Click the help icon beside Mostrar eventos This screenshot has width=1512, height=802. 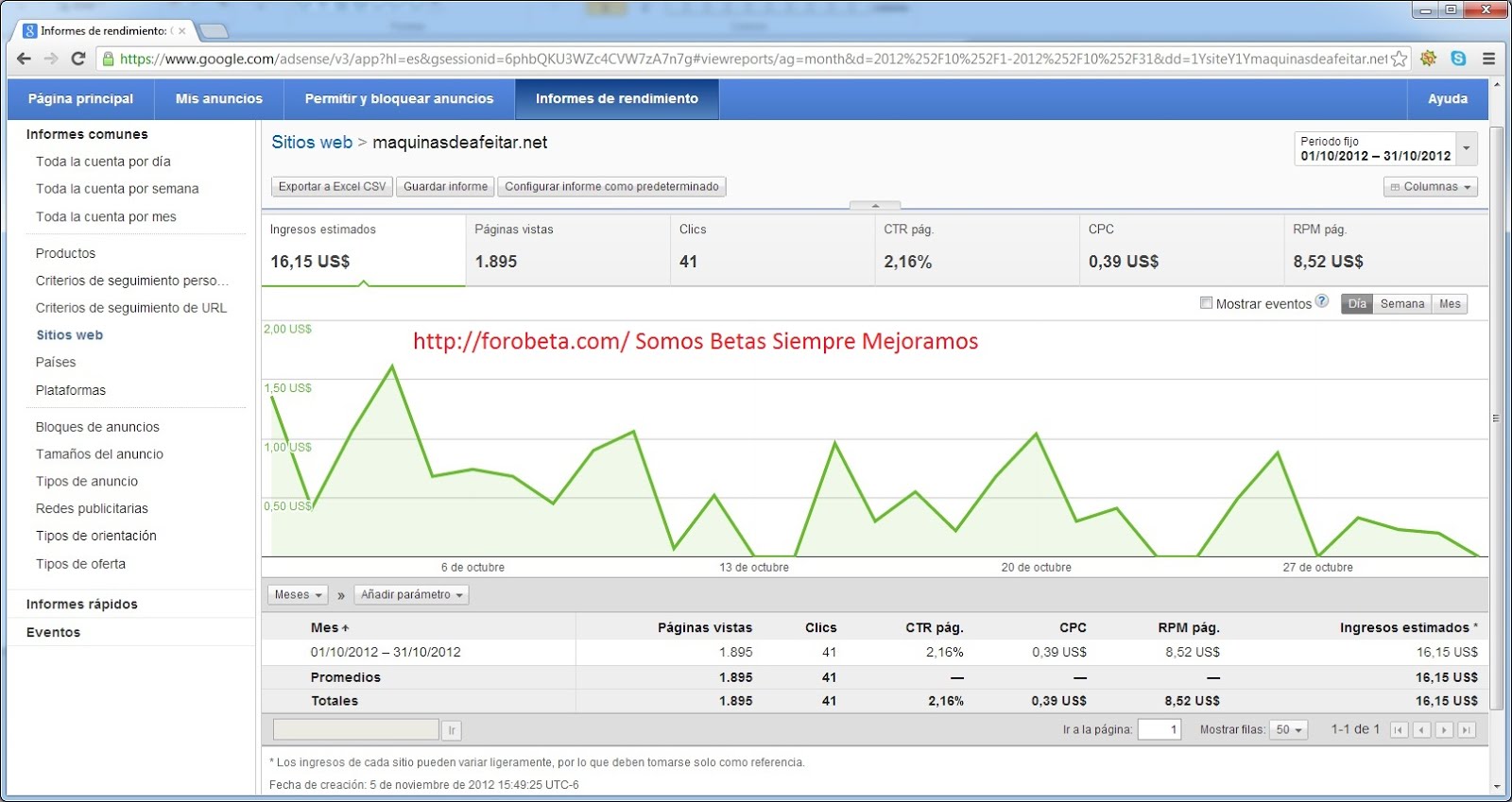[1322, 301]
